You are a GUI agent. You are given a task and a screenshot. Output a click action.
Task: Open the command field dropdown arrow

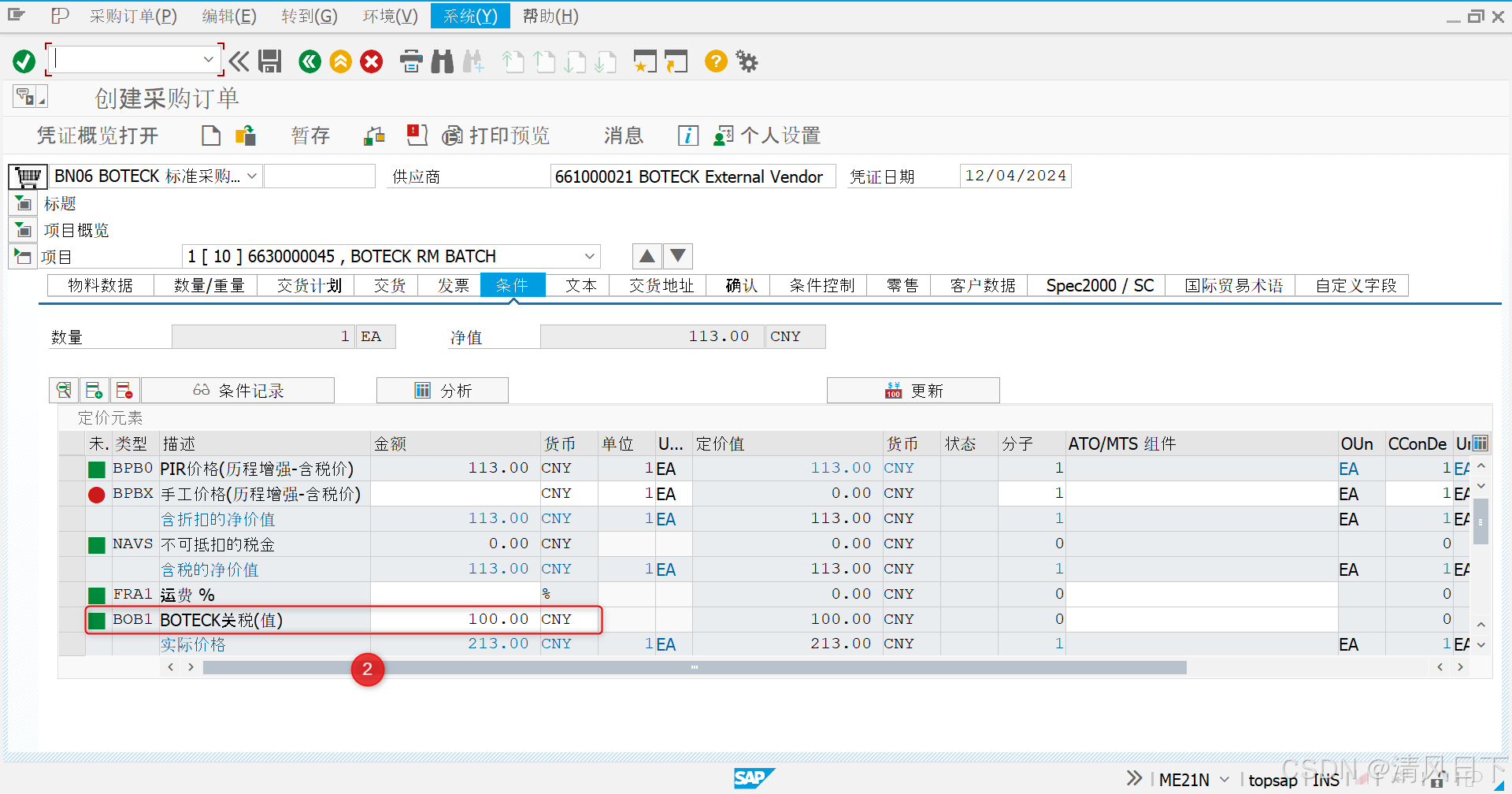click(x=208, y=59)
